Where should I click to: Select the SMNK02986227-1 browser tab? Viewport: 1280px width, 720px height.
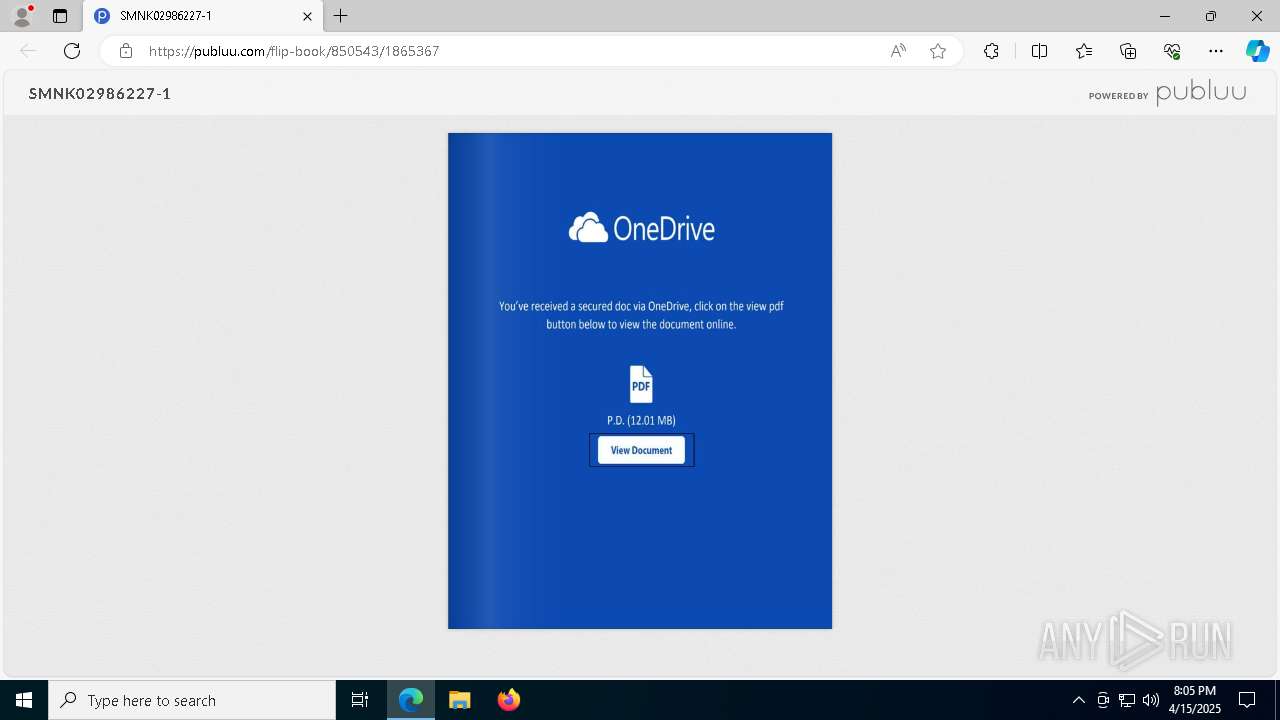204,16
